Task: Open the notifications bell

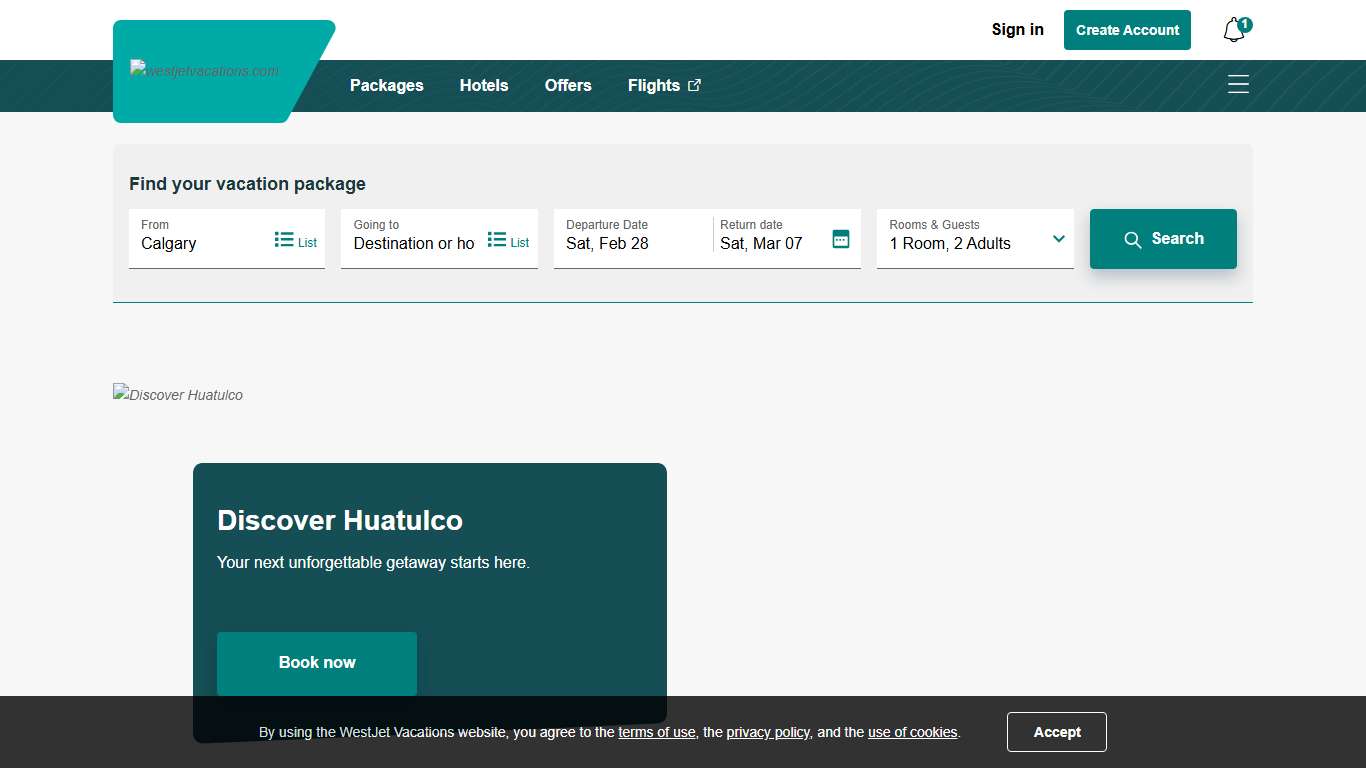Action: [1233, 29]
